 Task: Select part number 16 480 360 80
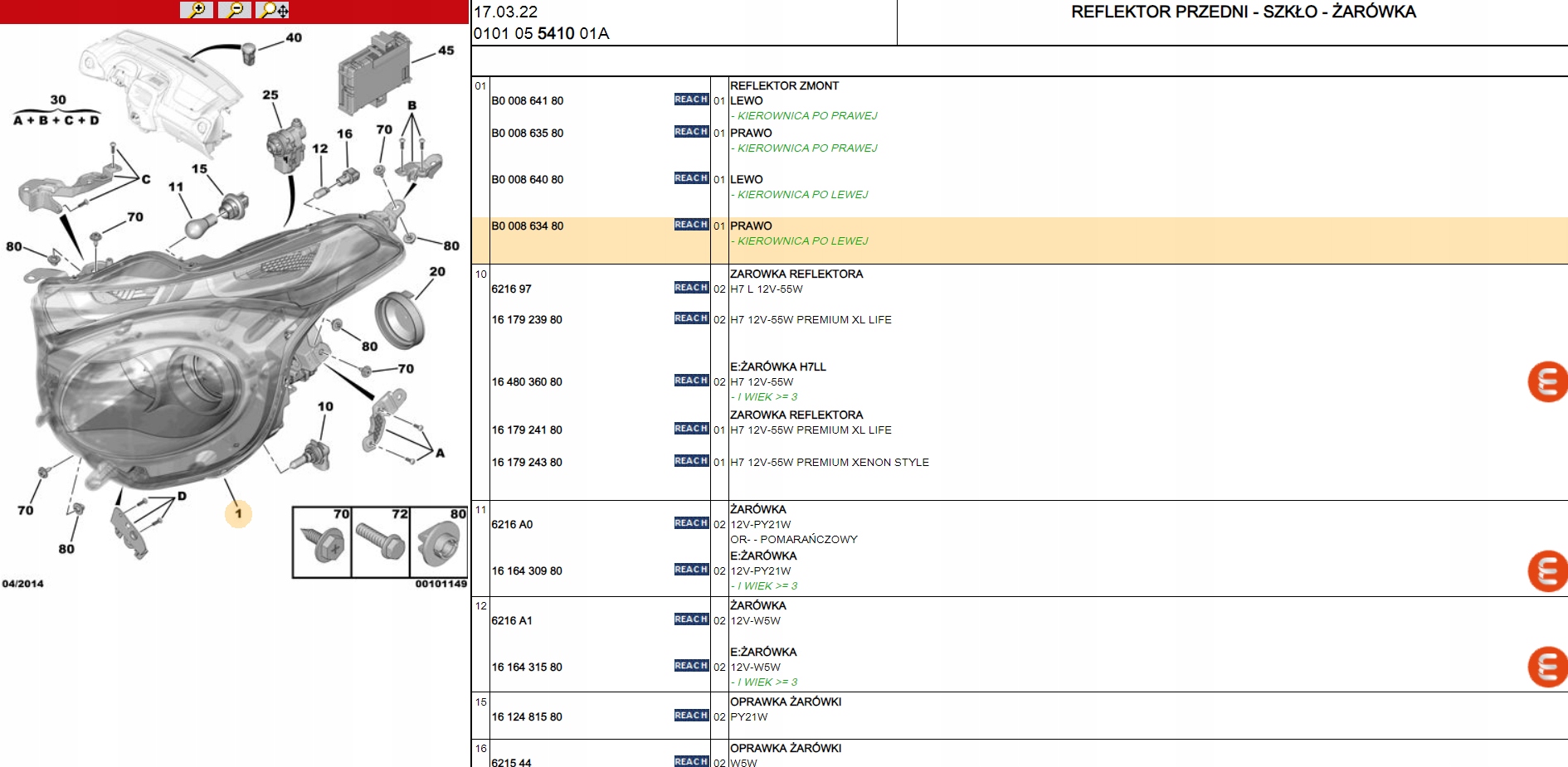pos(527,382)
